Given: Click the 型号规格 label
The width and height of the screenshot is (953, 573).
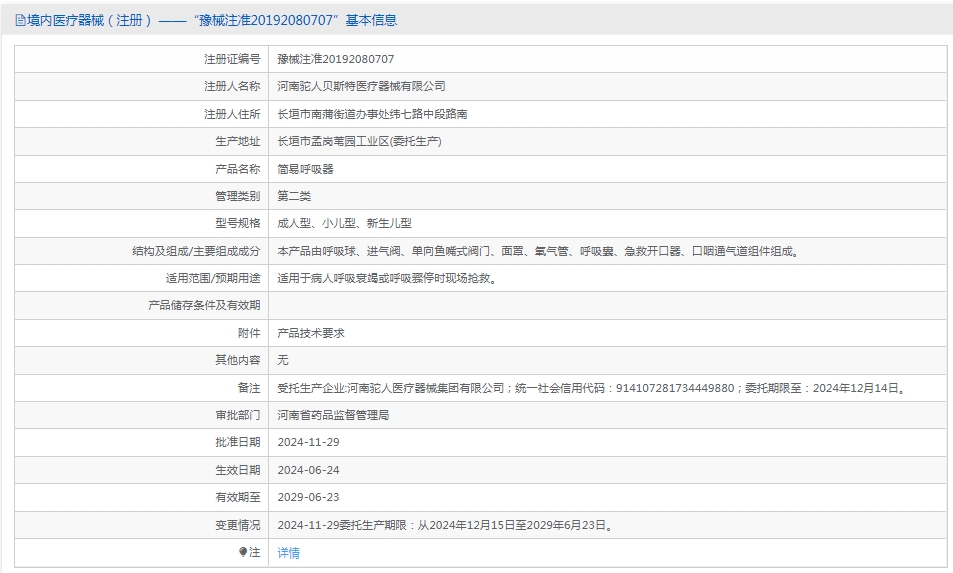Looking at the screenshot, I should [237, 223].
